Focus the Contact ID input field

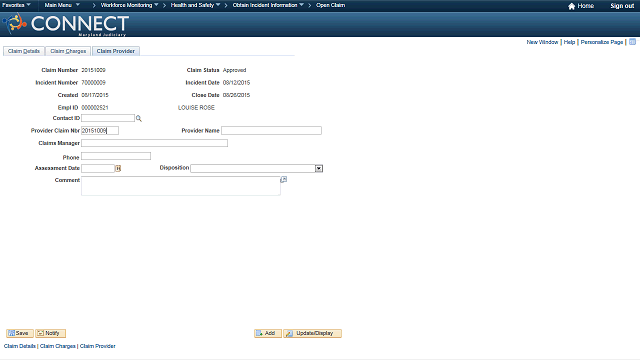(x=108, y=118)
